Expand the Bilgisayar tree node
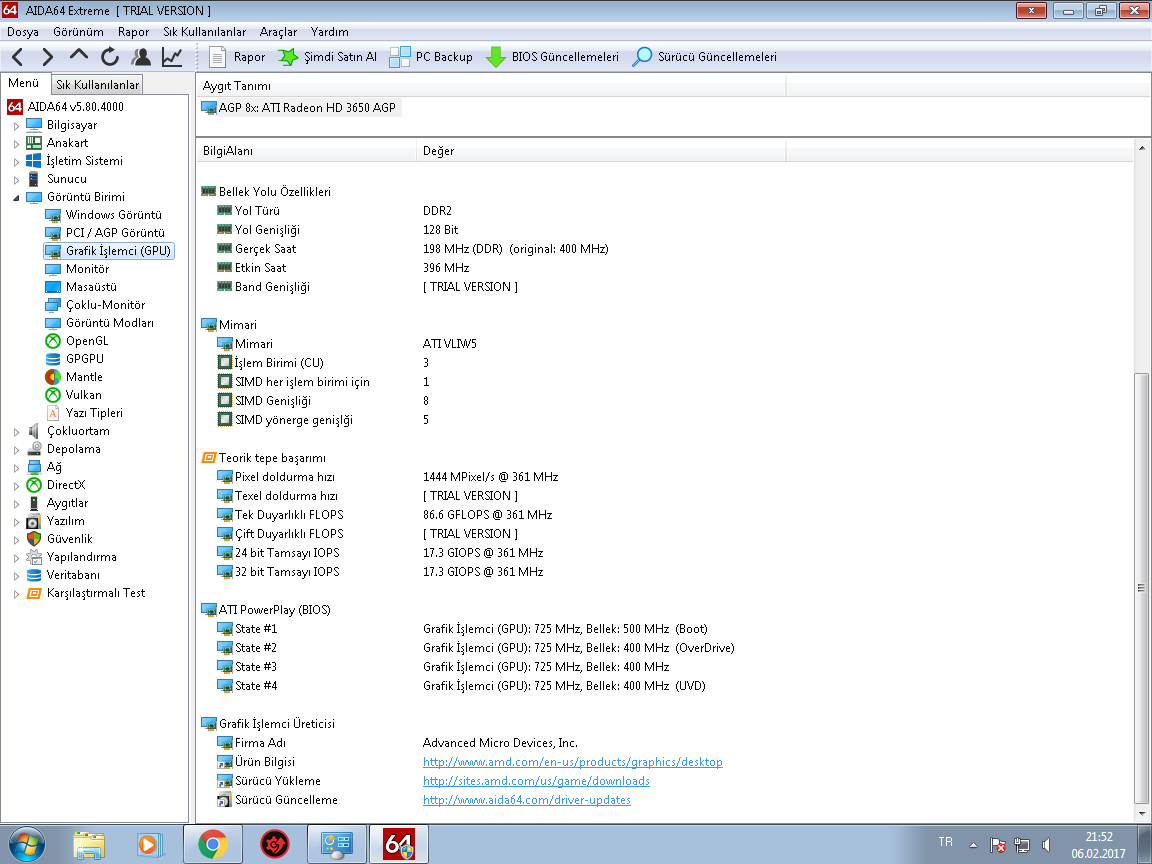The height and width of the screenshot is (864, 1152). [16, 126]
